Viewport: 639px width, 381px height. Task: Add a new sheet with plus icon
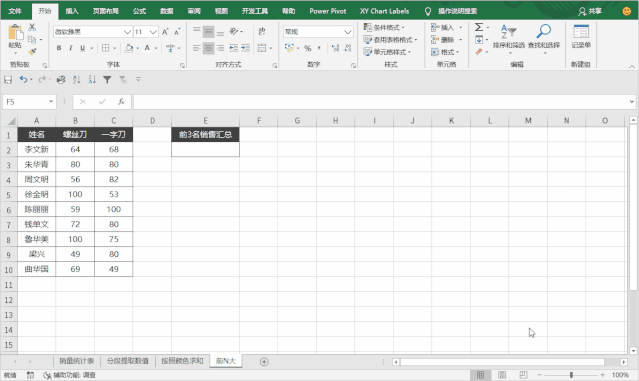[264, 361]
